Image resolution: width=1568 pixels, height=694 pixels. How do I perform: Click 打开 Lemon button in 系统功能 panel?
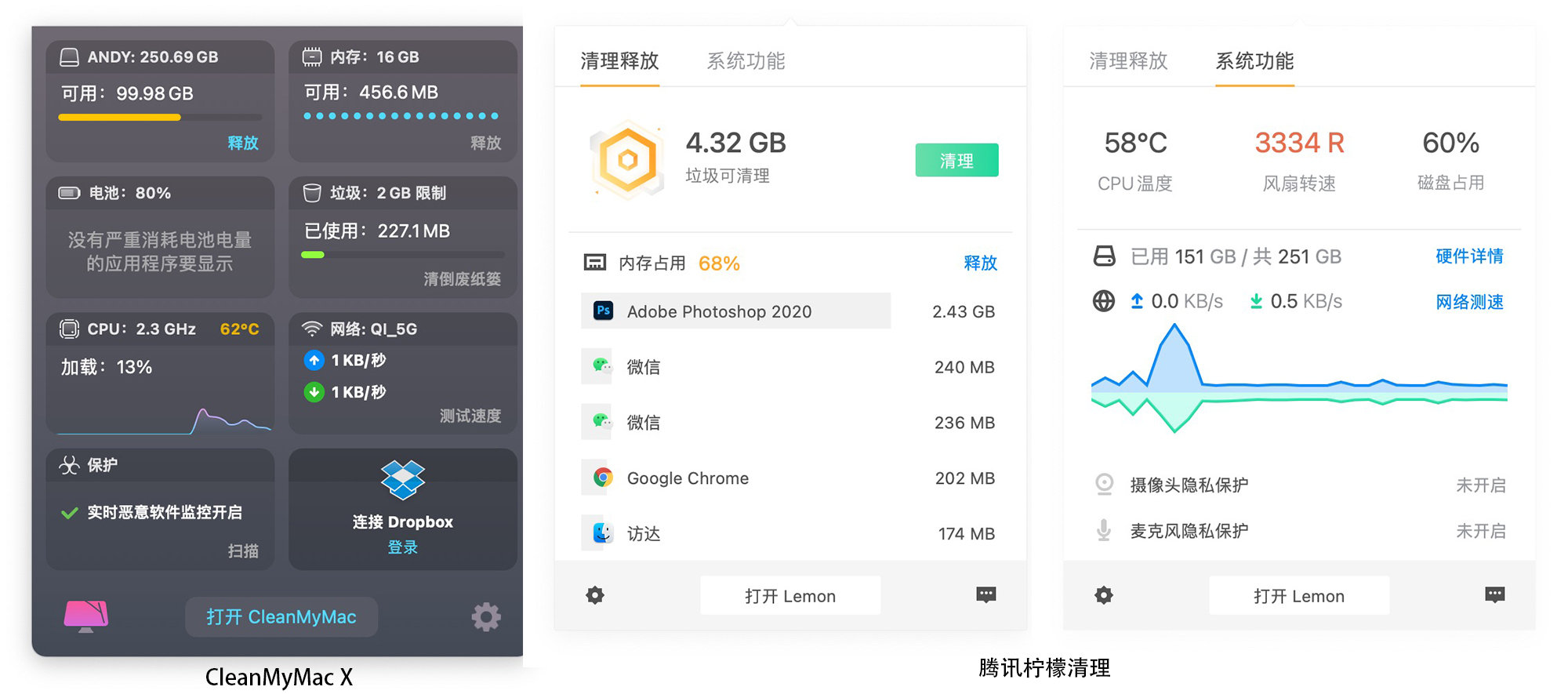tap(1299, 596)
